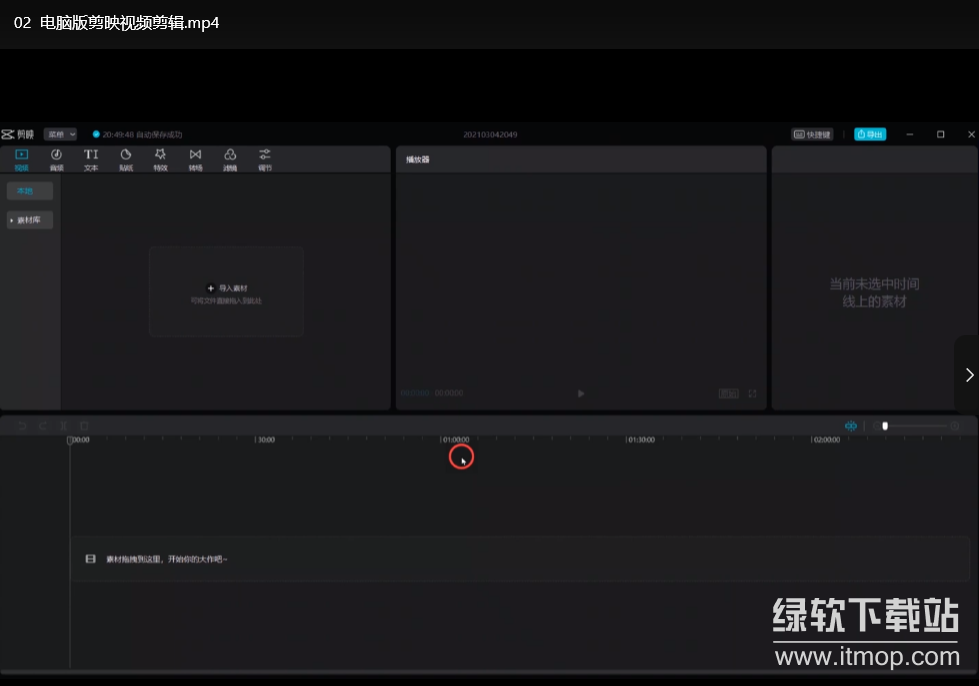Click the player aspect ratio button
The image size is (979, 686).
click(729, 393)
